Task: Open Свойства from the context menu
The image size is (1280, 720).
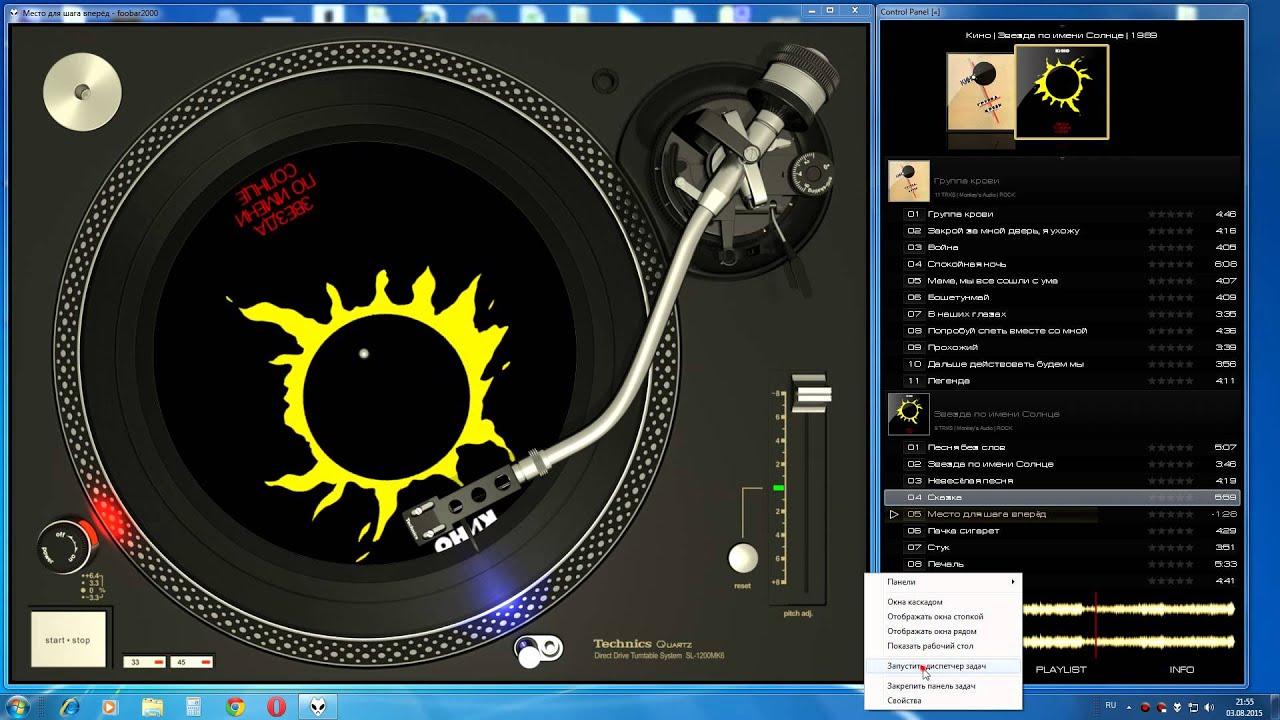Action: [x=944, y=701]
